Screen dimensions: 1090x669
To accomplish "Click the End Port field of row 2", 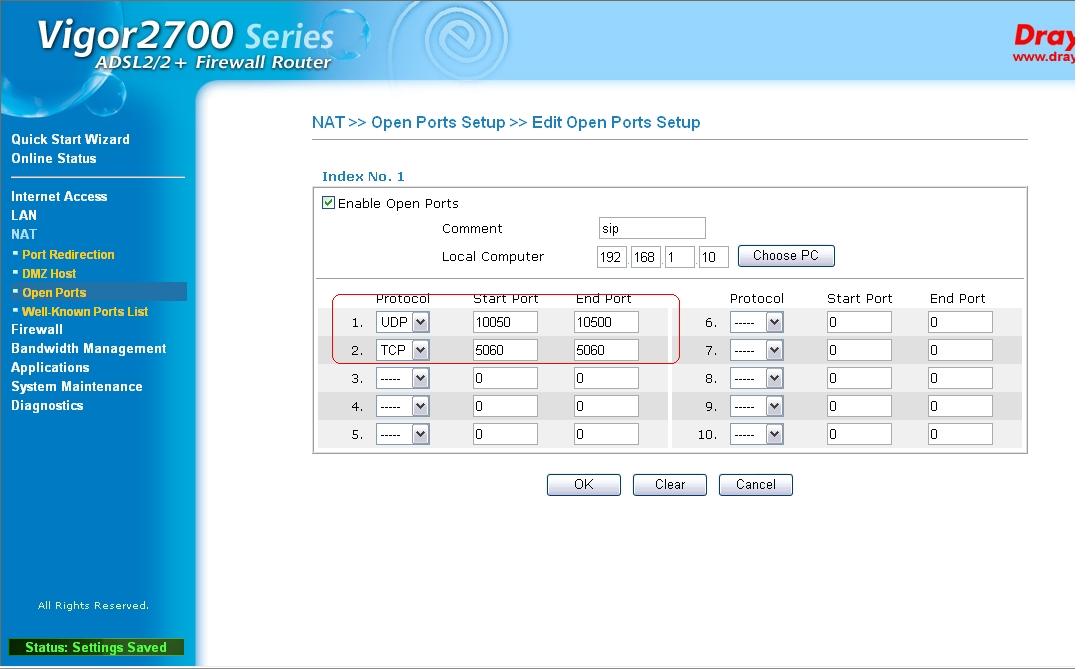I will point(606,350).
